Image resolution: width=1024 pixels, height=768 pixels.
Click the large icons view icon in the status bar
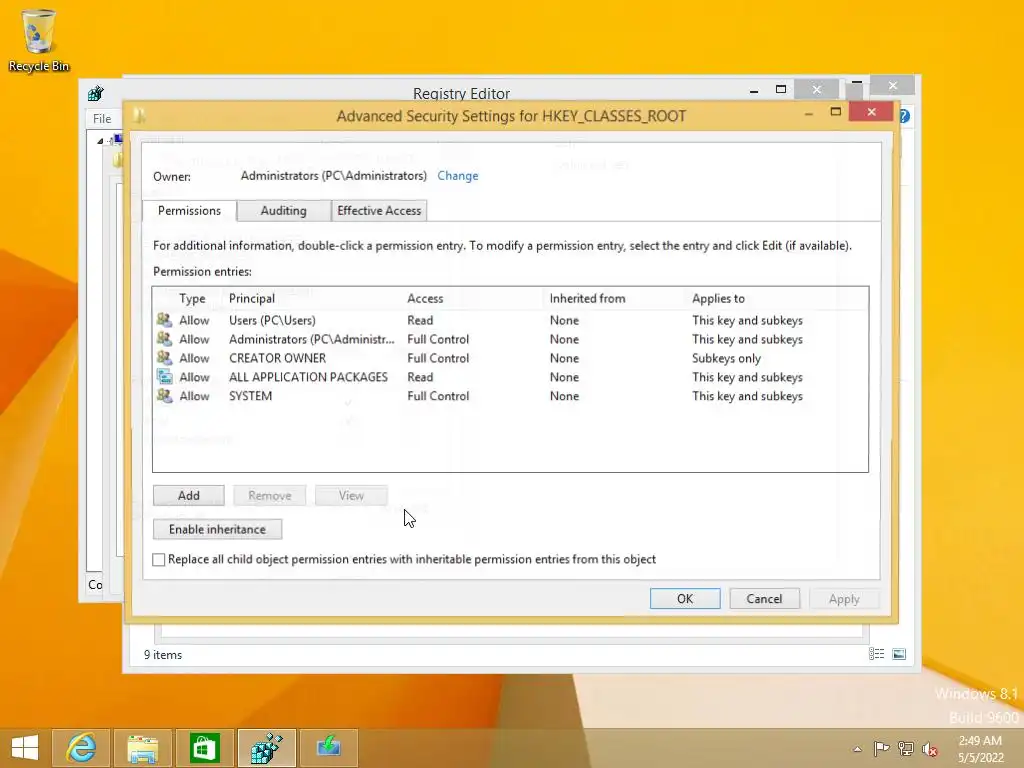point(899,654)
